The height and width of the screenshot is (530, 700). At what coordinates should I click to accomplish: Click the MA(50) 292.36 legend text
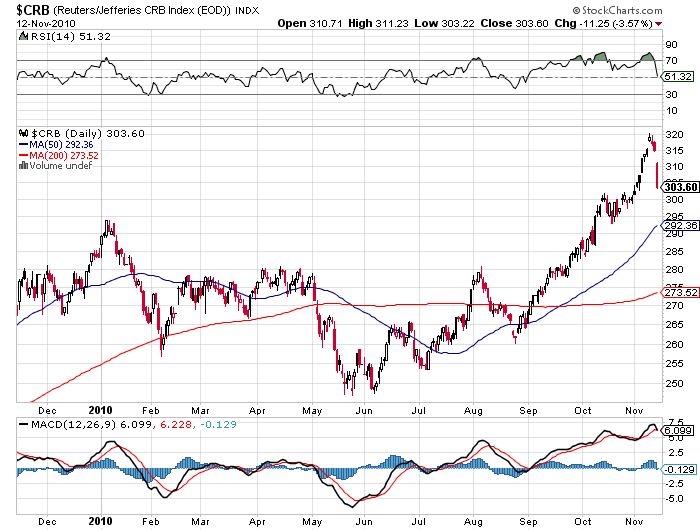coord(61,145)
